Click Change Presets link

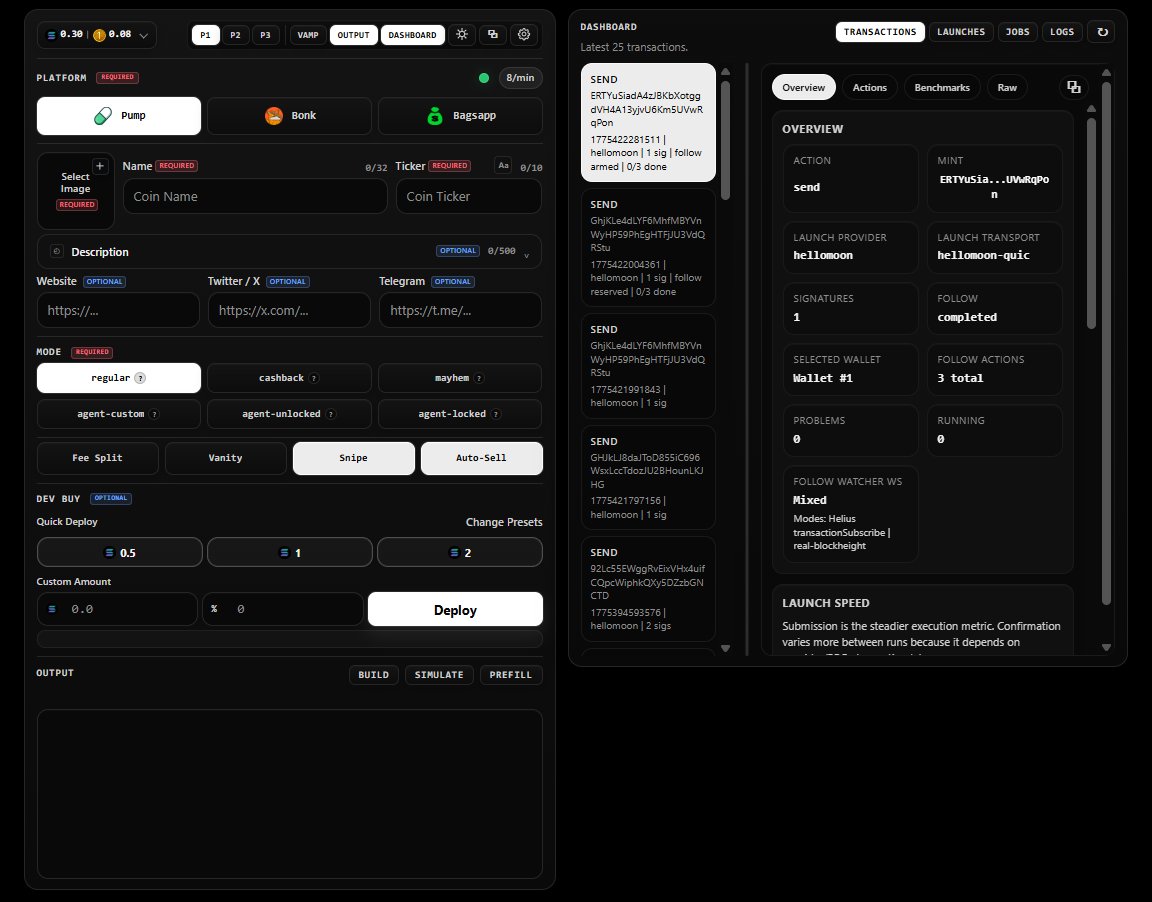pos(504,522)
